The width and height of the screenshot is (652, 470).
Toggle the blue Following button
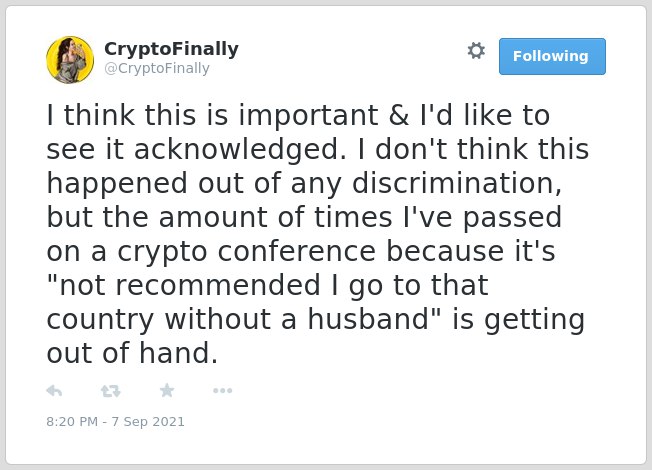tap(552, 57)
